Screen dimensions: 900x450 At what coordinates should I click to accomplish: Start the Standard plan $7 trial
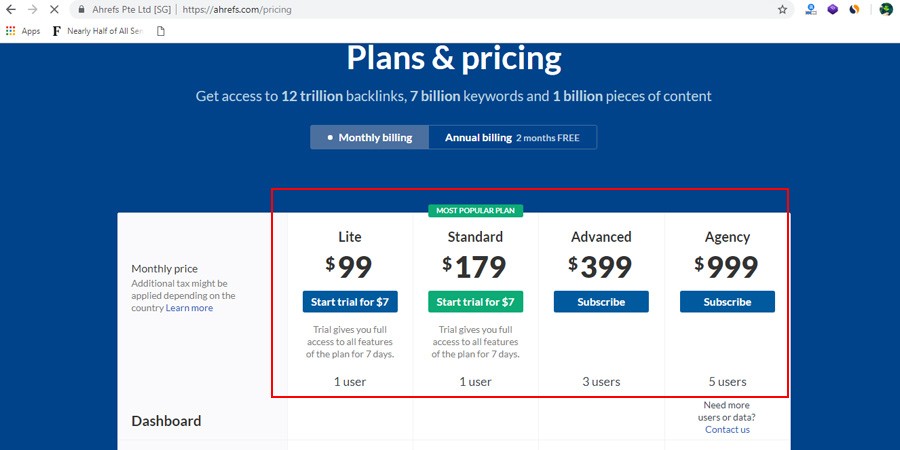(x=475, y=302)
